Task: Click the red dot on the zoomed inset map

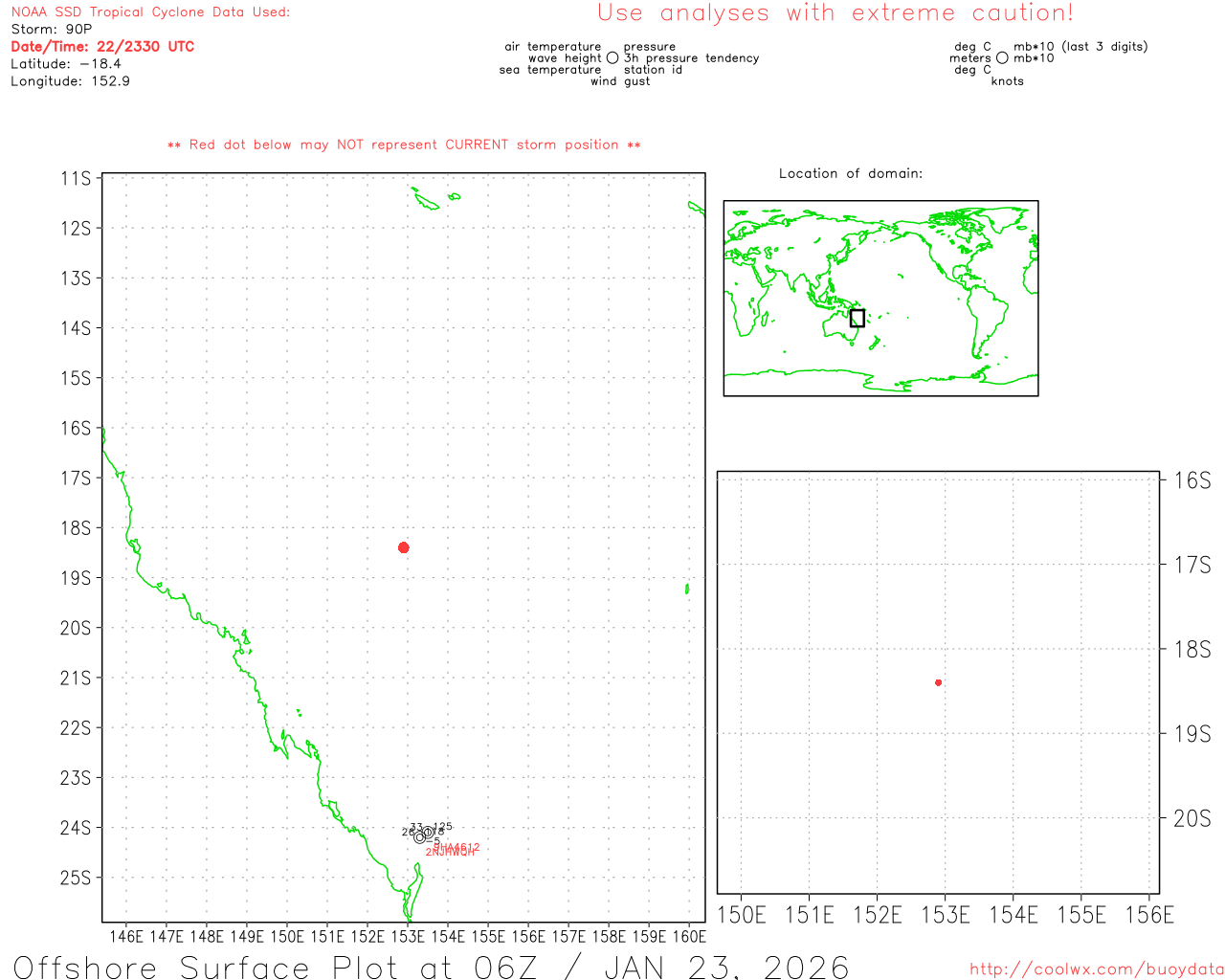Action: (939, 682)
